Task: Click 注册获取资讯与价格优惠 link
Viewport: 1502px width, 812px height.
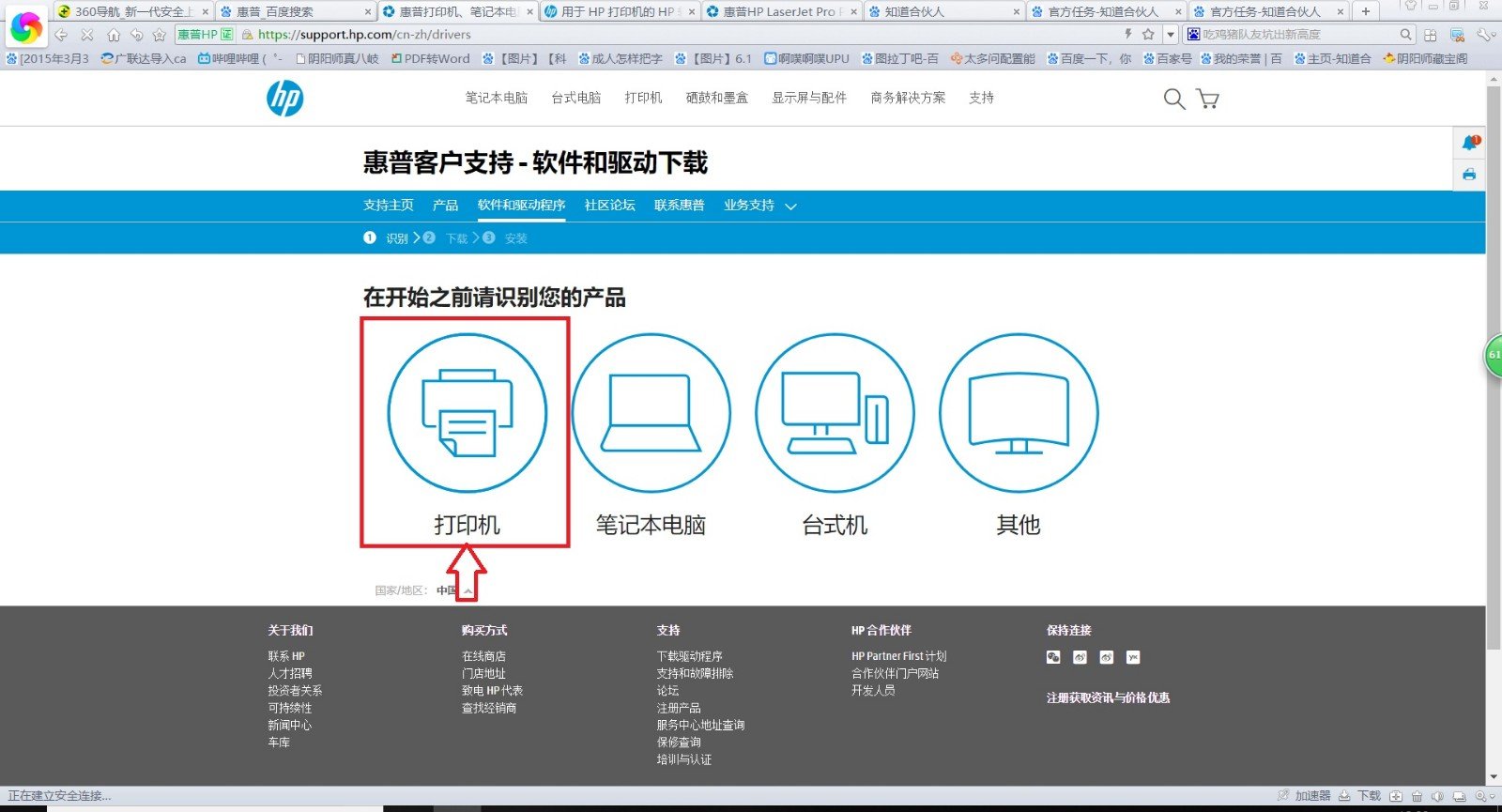Action: pos(1108,697)
